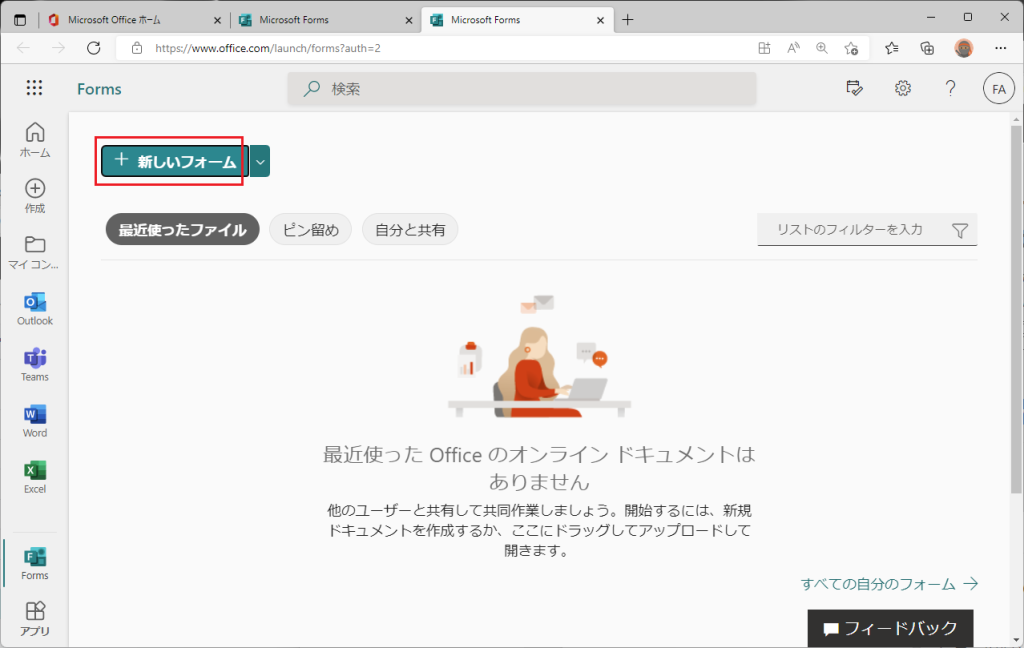Open browser settings and more menu
Image resolution: width=1024 pixels, height=648 pixels.
1000,48
